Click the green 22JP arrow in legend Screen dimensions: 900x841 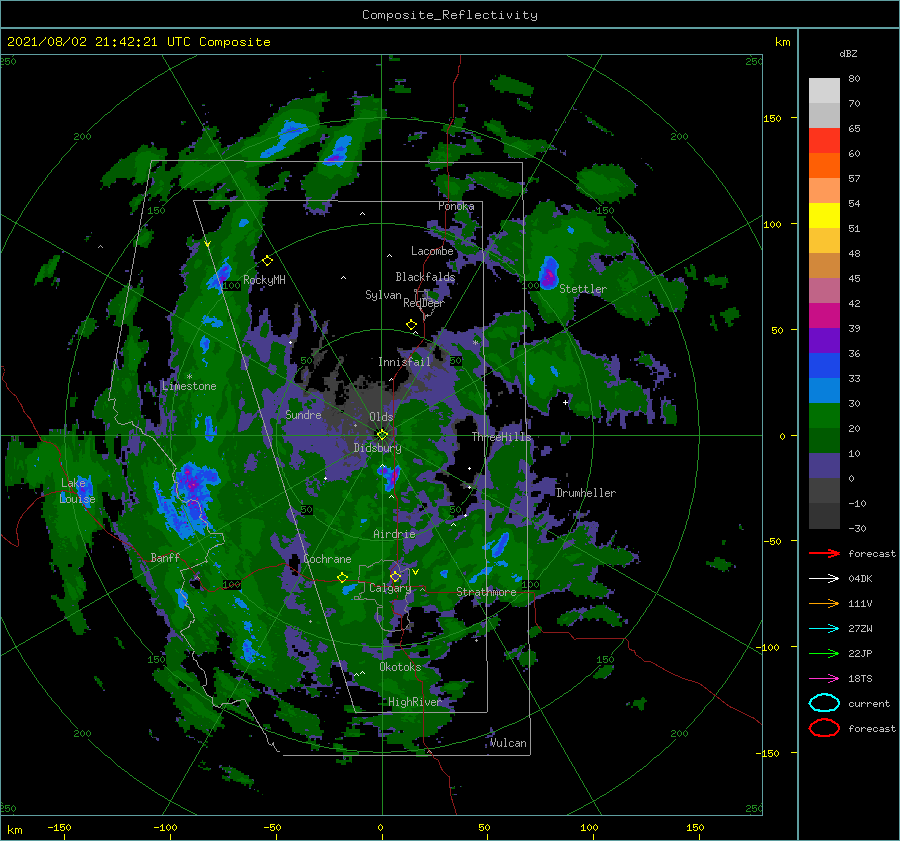tap(824, 653)
